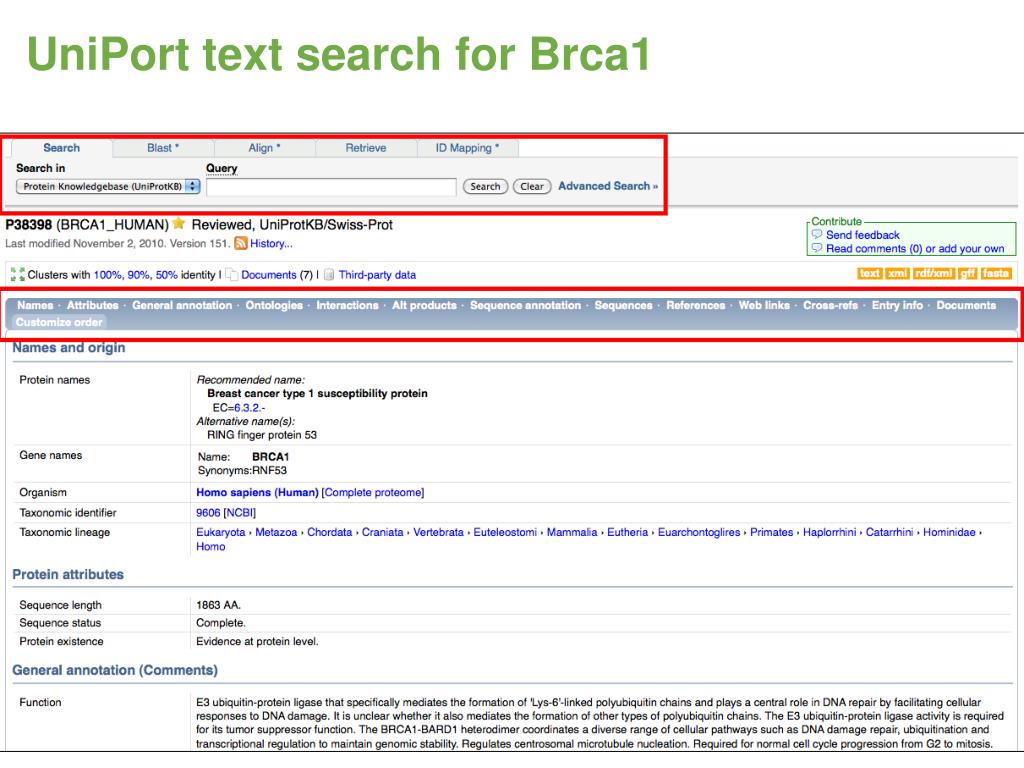Screen dimensions: 1024x768
Task: Click the 'Names and origin' section heading
Action: tap(69, 347)
